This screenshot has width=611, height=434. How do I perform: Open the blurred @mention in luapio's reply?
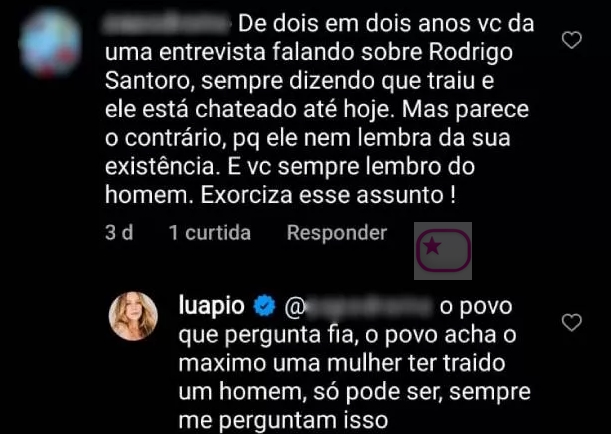tap(358, 307)
